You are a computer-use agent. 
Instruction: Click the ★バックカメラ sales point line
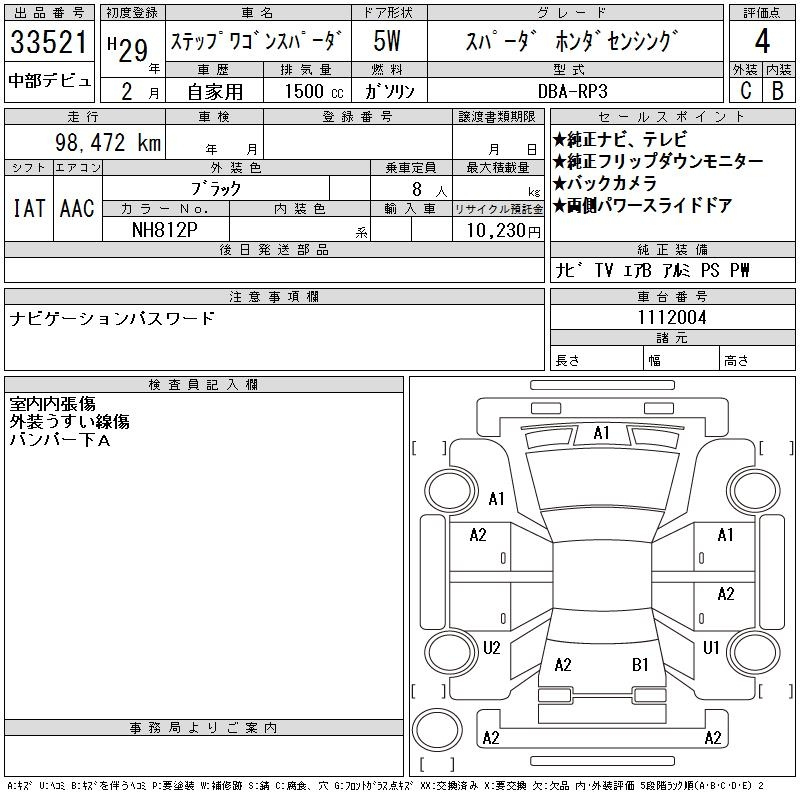(604, 184)
